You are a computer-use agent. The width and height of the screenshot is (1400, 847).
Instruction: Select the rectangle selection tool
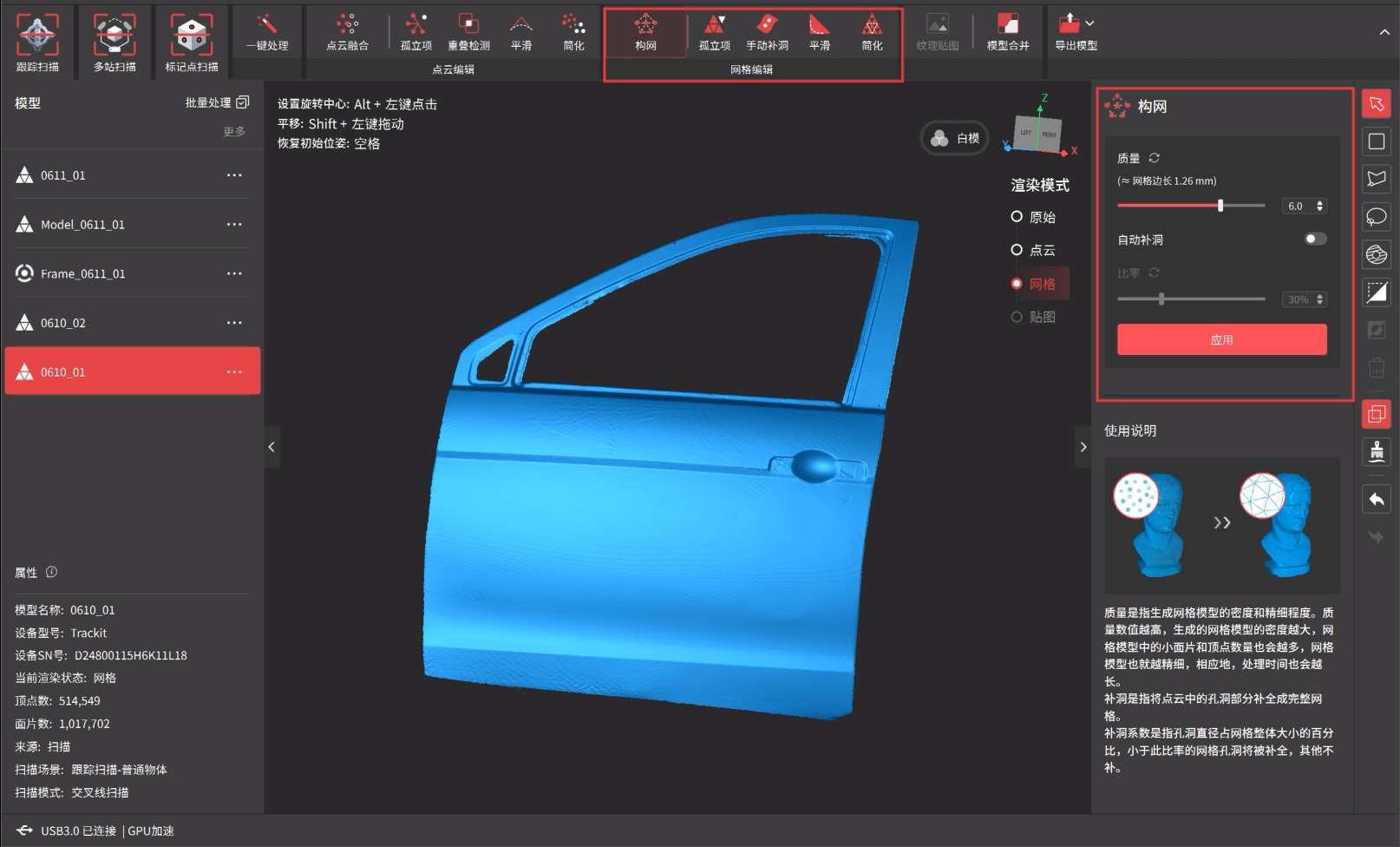pos(1376,141)
